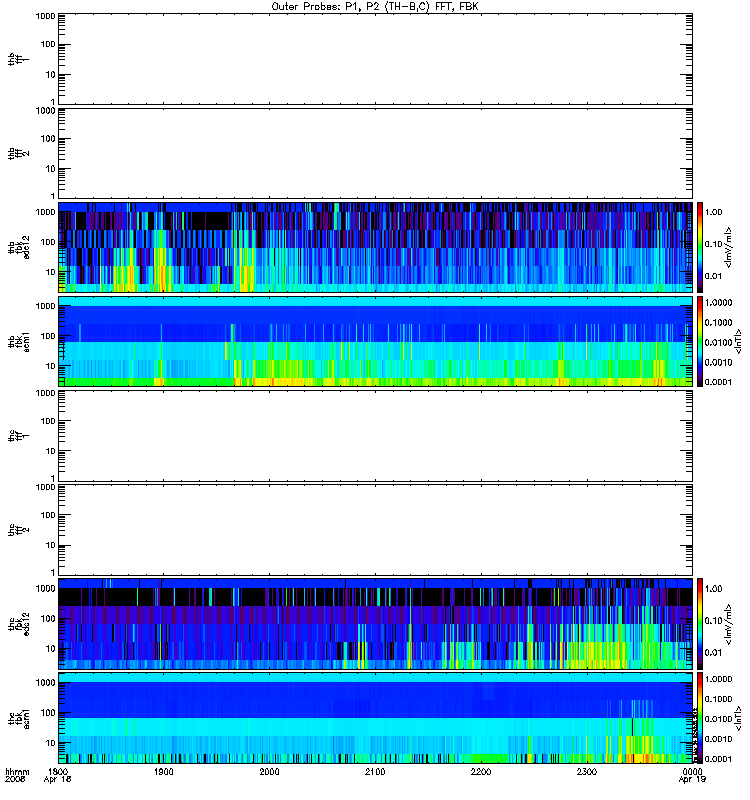
Task: Click the empty thc fff 1 panel
Action: point(376,436)
